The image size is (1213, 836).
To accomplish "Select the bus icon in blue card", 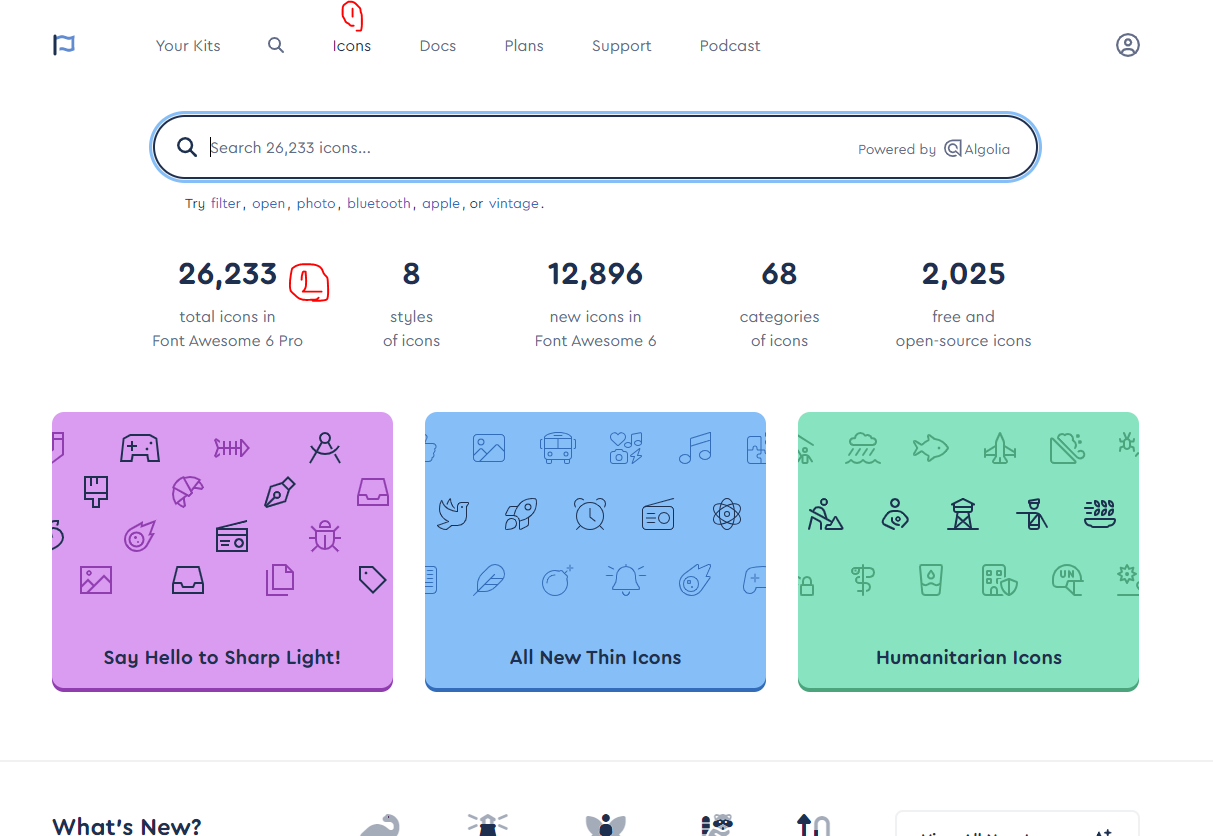I will (x=556, y=448).
